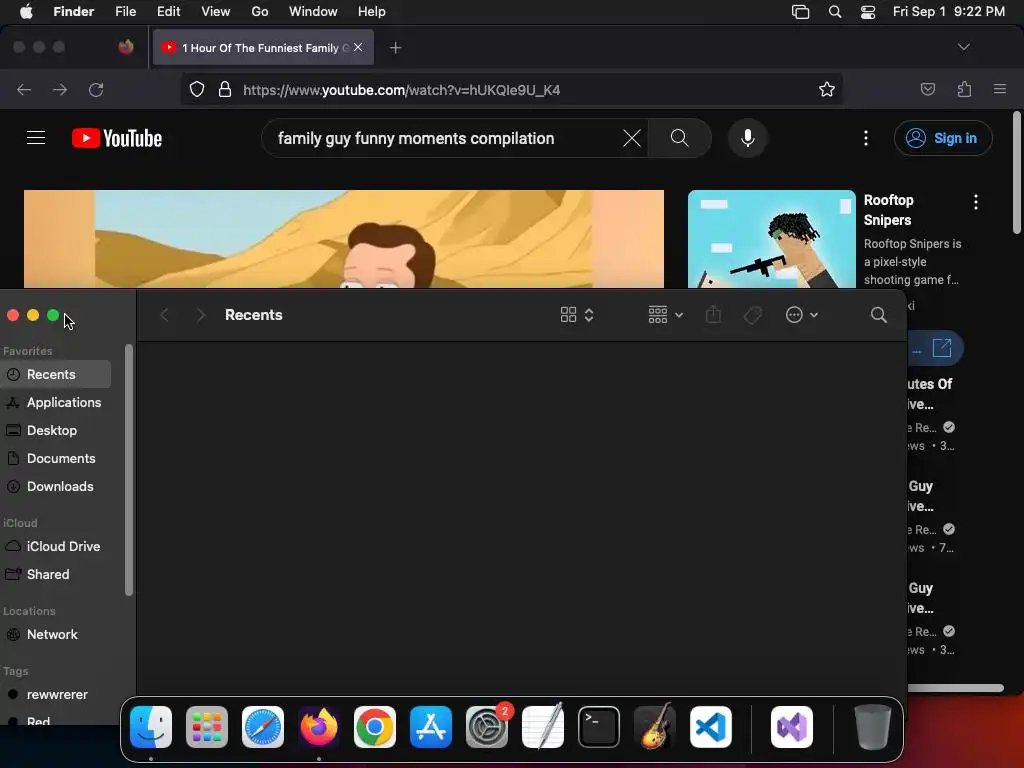
Task: Click the Finder Edit Tags icon
Action: [x=753, y=315]
